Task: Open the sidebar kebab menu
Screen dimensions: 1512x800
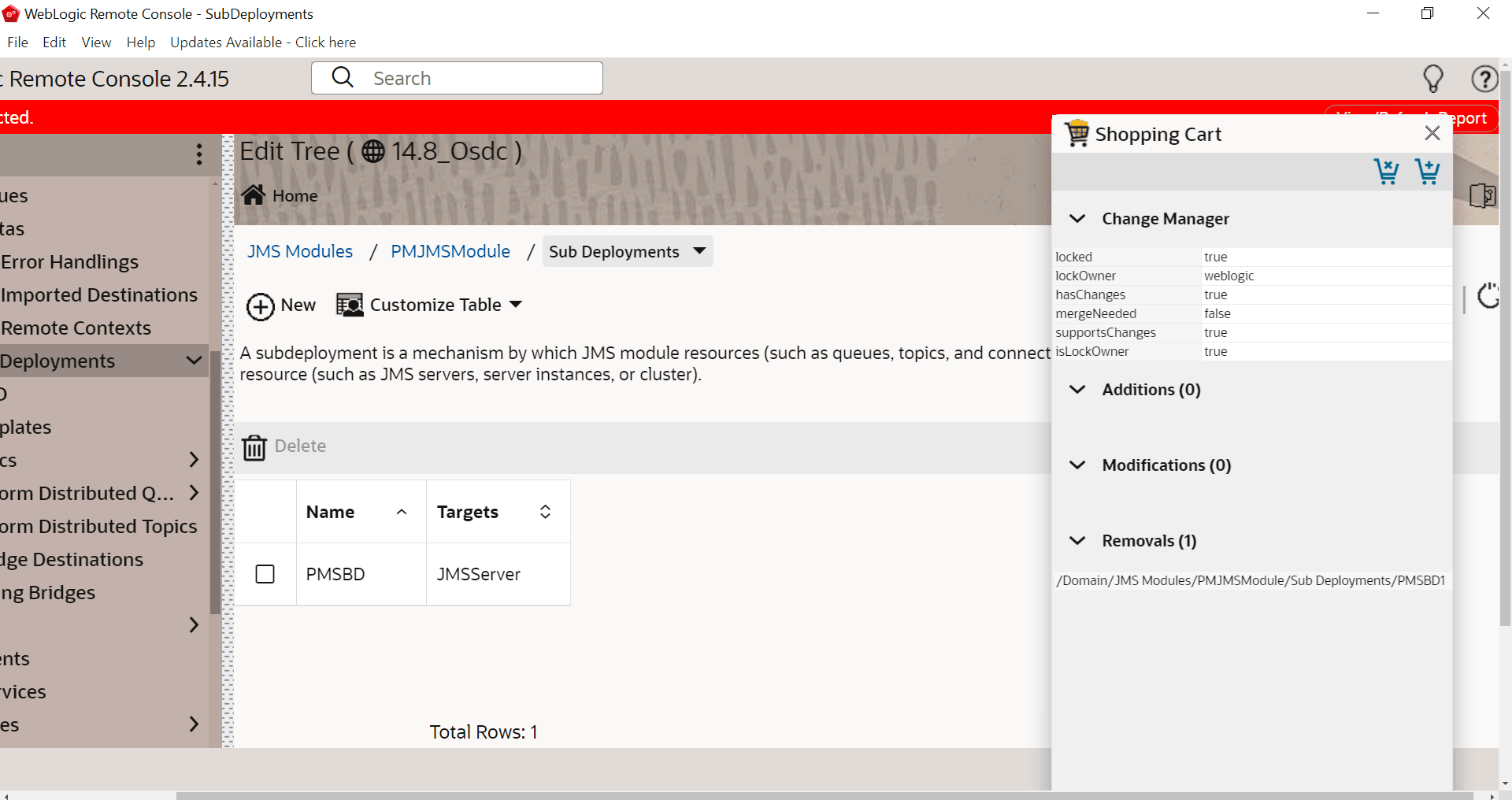Action: pyautogui.click(x=199, y=154)
